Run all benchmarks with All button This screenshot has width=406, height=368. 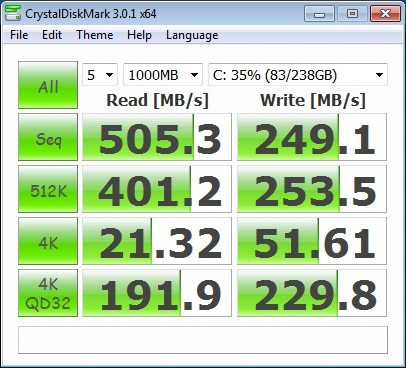click(48, 85)
